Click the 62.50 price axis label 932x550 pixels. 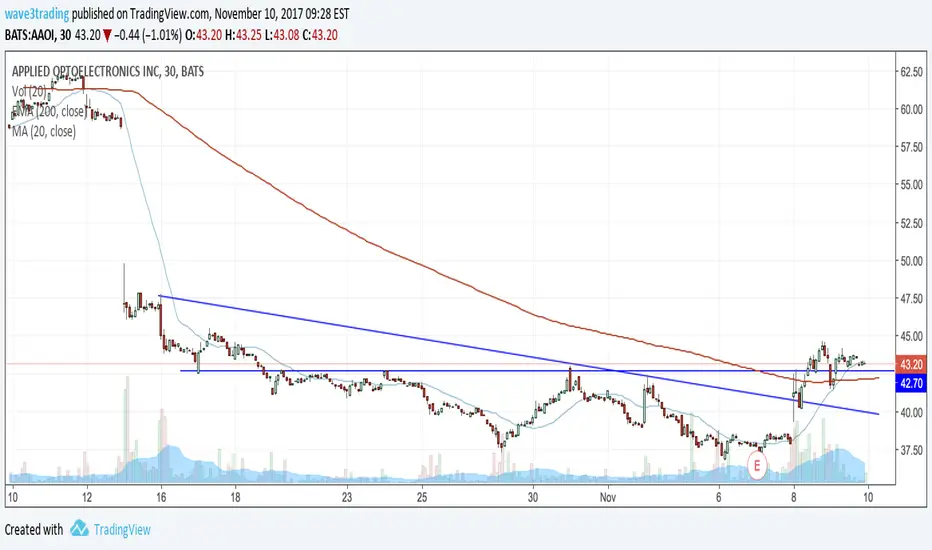[912, 72]
